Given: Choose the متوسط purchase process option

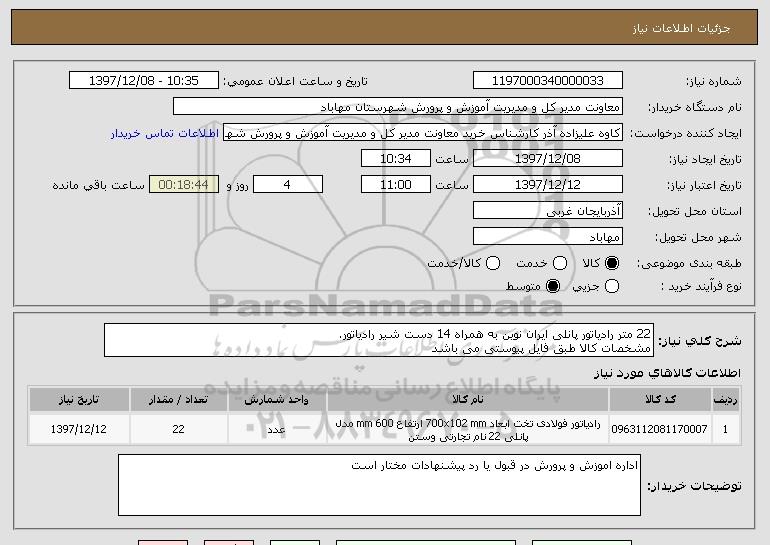Looking at the screenshot, I should (553, 286).
